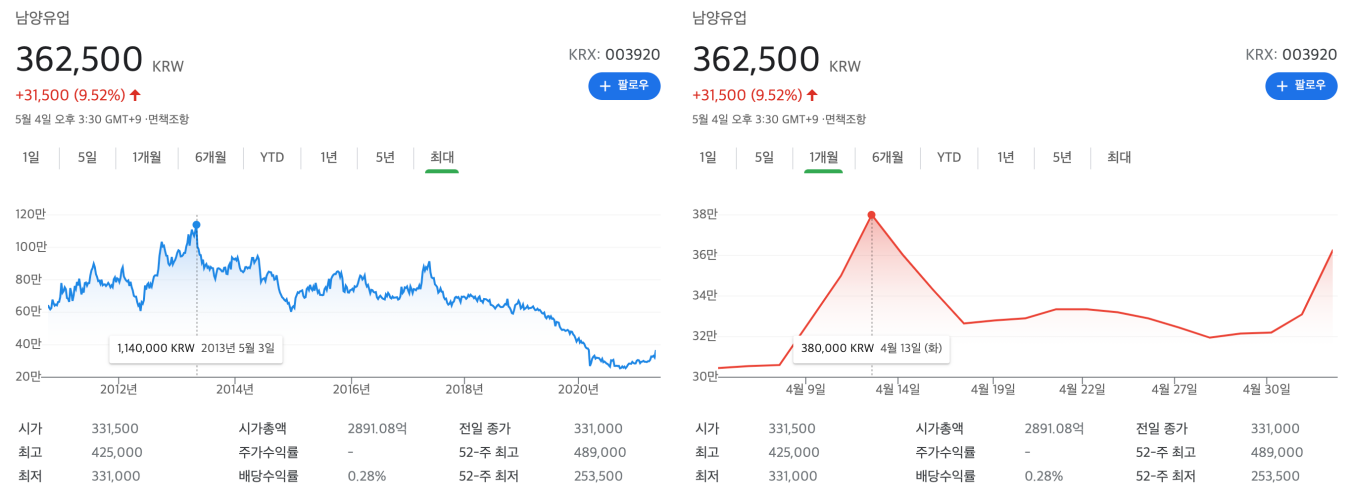This screenshot has width=1354, height=500.
Task: Click the 489,000 52-week high in left panel
Action: pos(600,452)
